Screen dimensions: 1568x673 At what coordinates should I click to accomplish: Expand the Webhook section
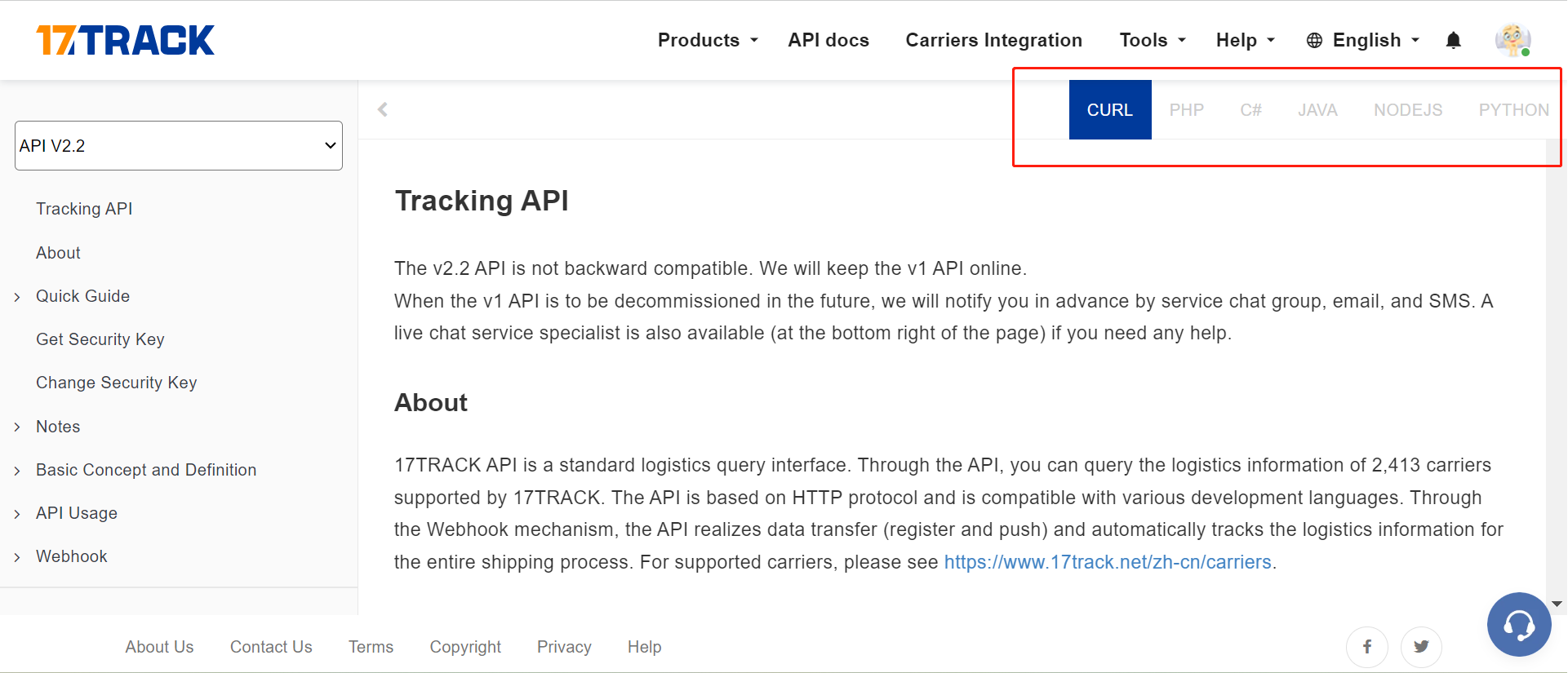click(x=72, y=556)
